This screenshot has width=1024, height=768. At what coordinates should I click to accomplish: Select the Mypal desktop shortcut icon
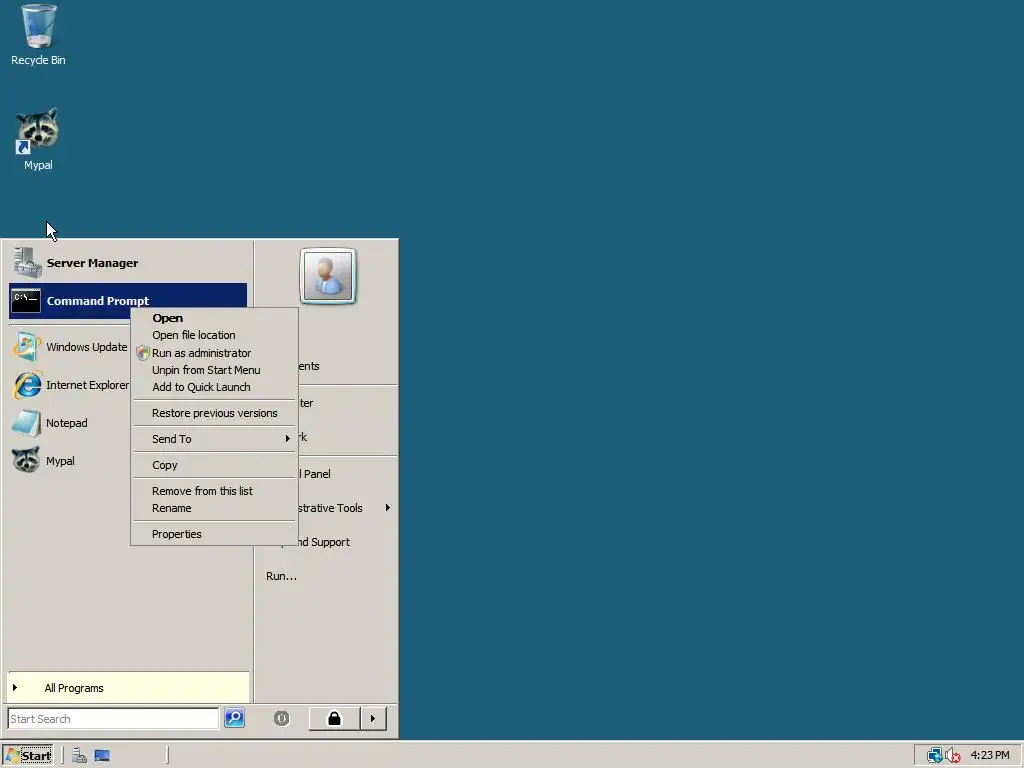coord(38,139)
